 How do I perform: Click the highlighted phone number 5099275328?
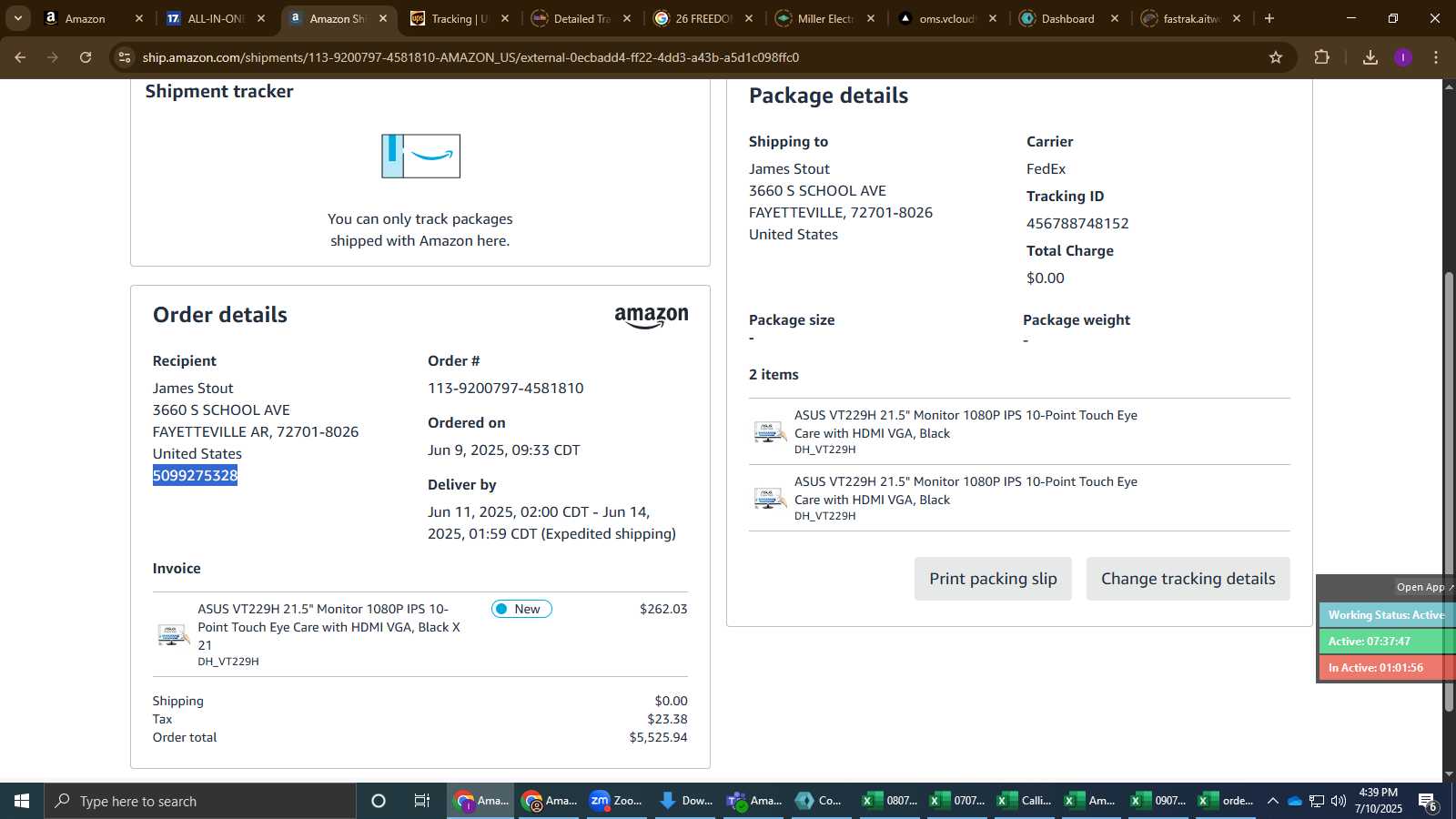195,475
